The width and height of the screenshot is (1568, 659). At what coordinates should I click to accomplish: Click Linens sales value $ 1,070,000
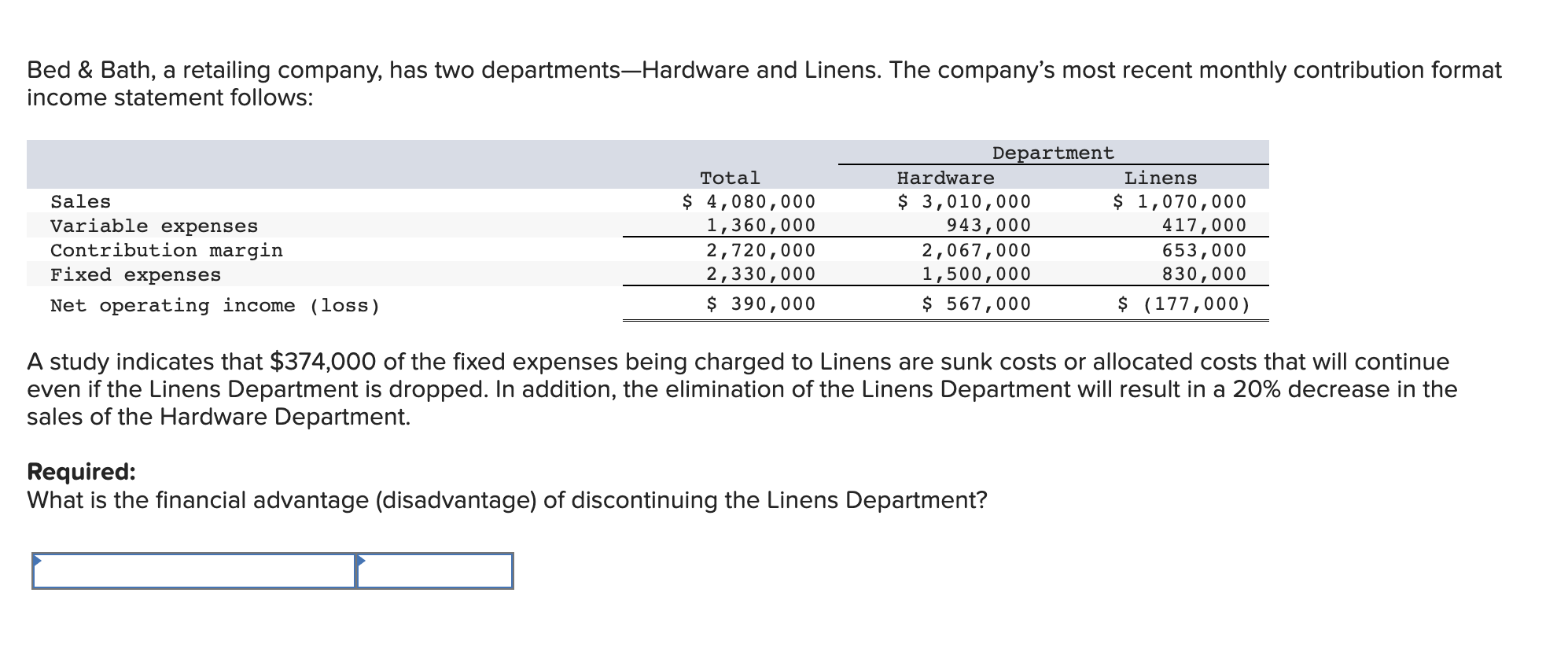1180,202
